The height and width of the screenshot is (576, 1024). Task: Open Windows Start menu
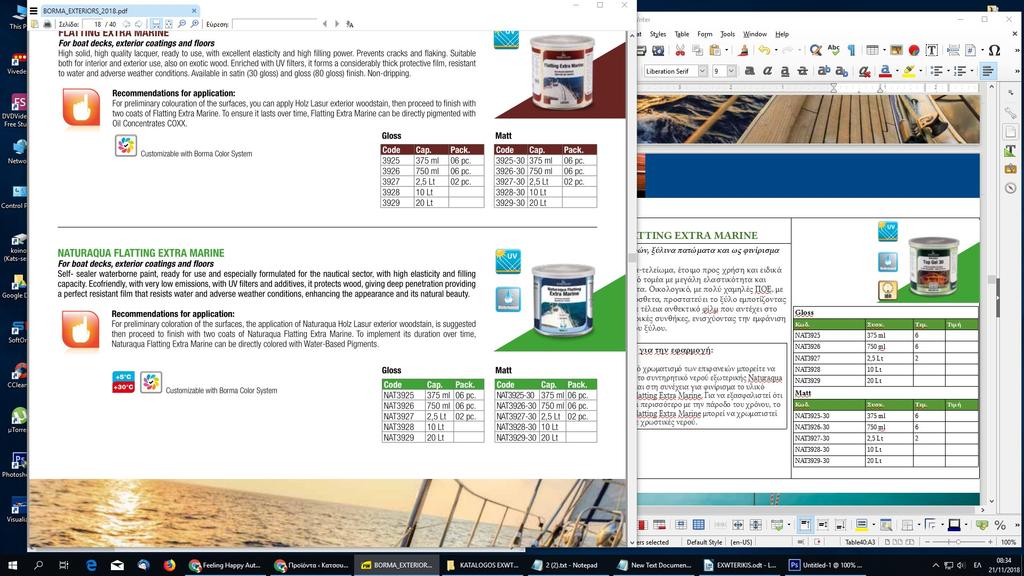pyautogui.click(x=12, y=565)
